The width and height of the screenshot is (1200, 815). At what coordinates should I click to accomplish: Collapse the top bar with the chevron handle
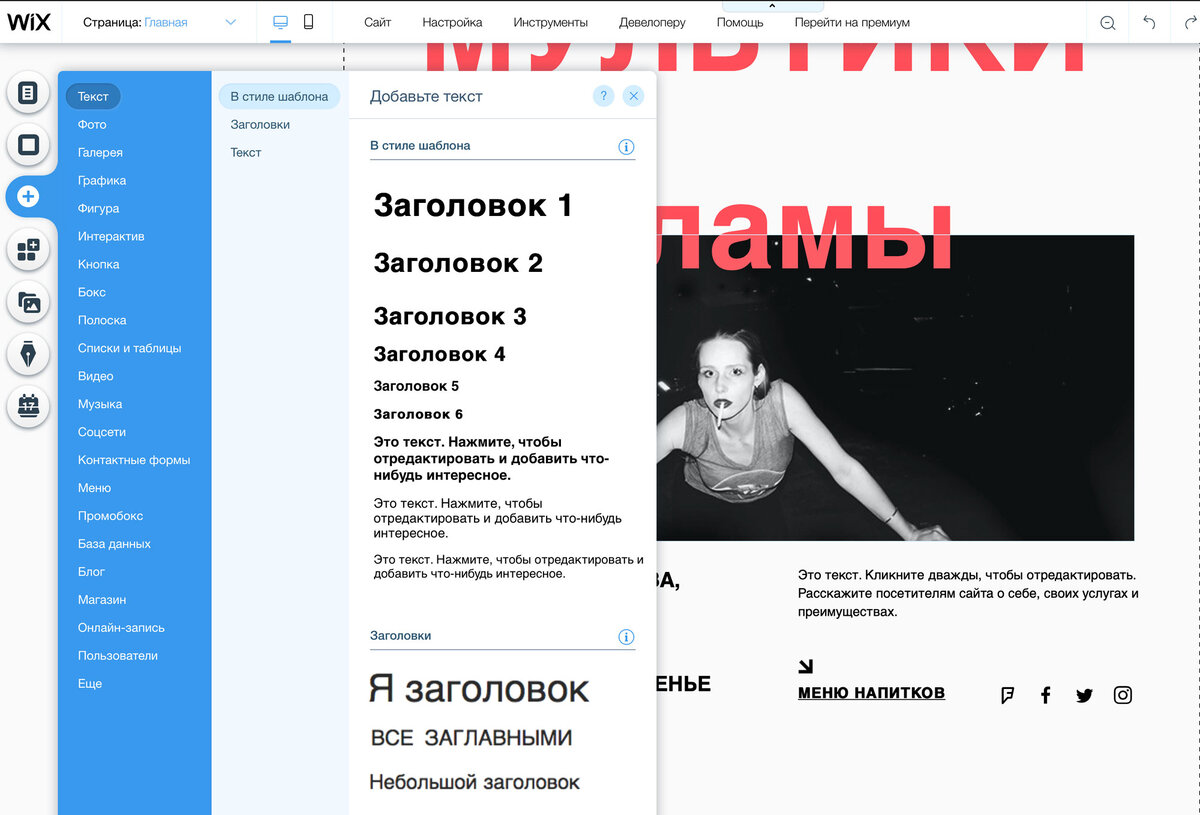coord(772,6)
